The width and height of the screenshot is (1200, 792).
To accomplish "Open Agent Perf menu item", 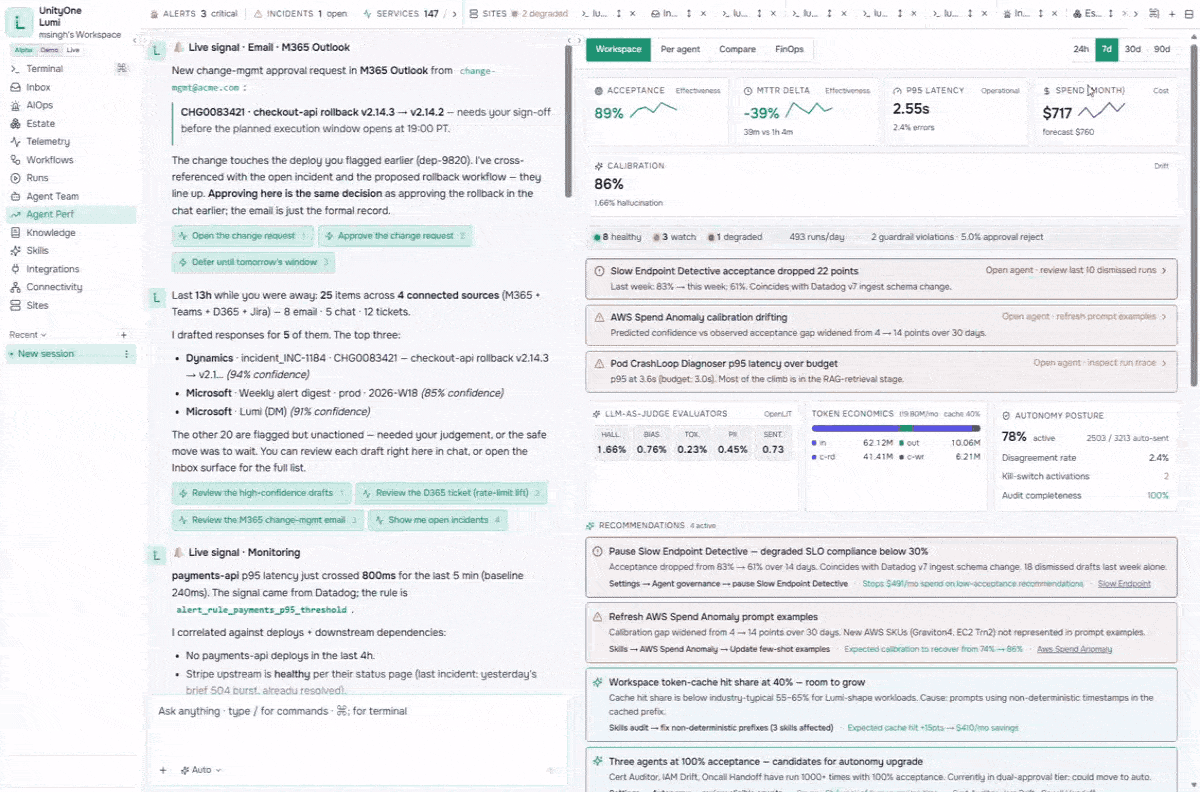I will (69, 214).
